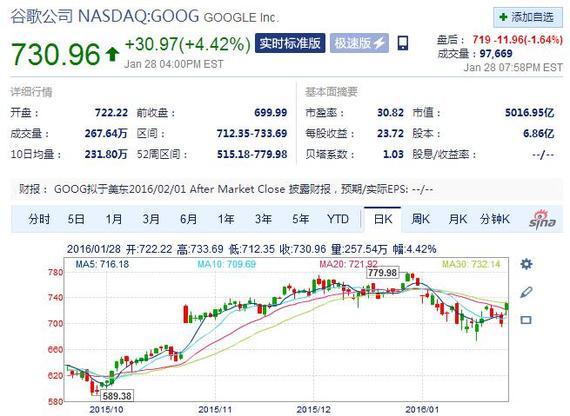Screen dimensions: 570x416
Task: Select the pencil drawing tool
Action: pos(526,292)
